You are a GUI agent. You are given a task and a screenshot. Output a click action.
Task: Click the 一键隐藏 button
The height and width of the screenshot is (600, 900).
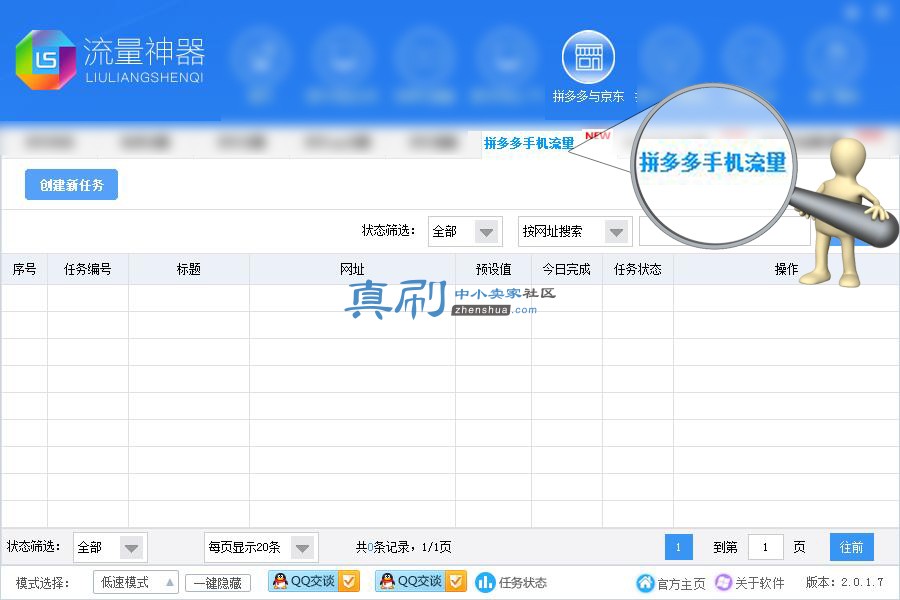[218, 583]
